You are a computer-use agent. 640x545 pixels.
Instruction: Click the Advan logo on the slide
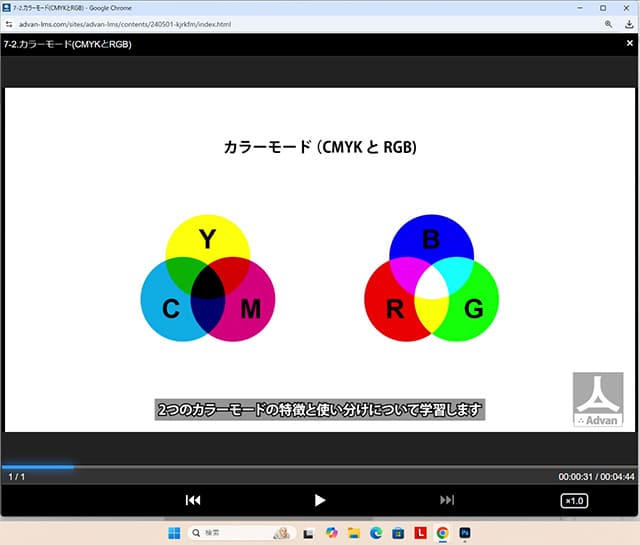(598, 400)
